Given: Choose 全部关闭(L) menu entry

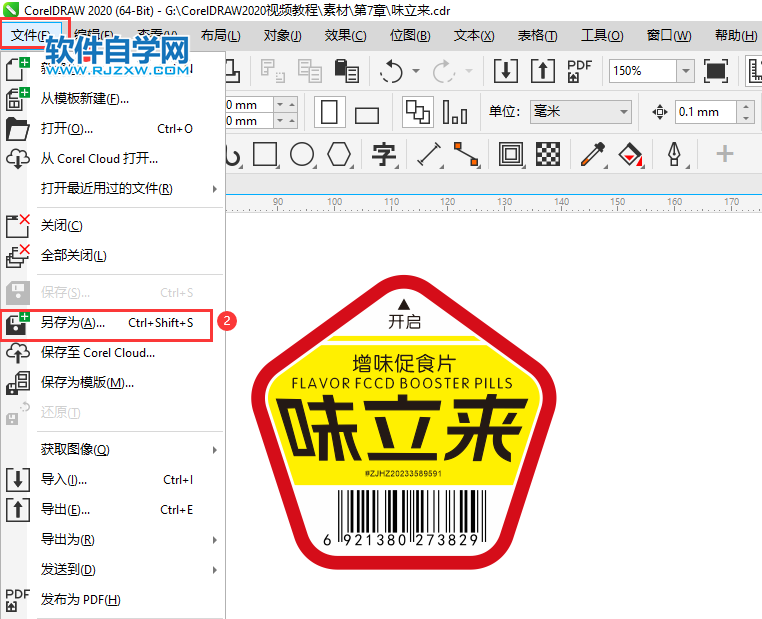Looking at the screenshot, I should point(113,256).
